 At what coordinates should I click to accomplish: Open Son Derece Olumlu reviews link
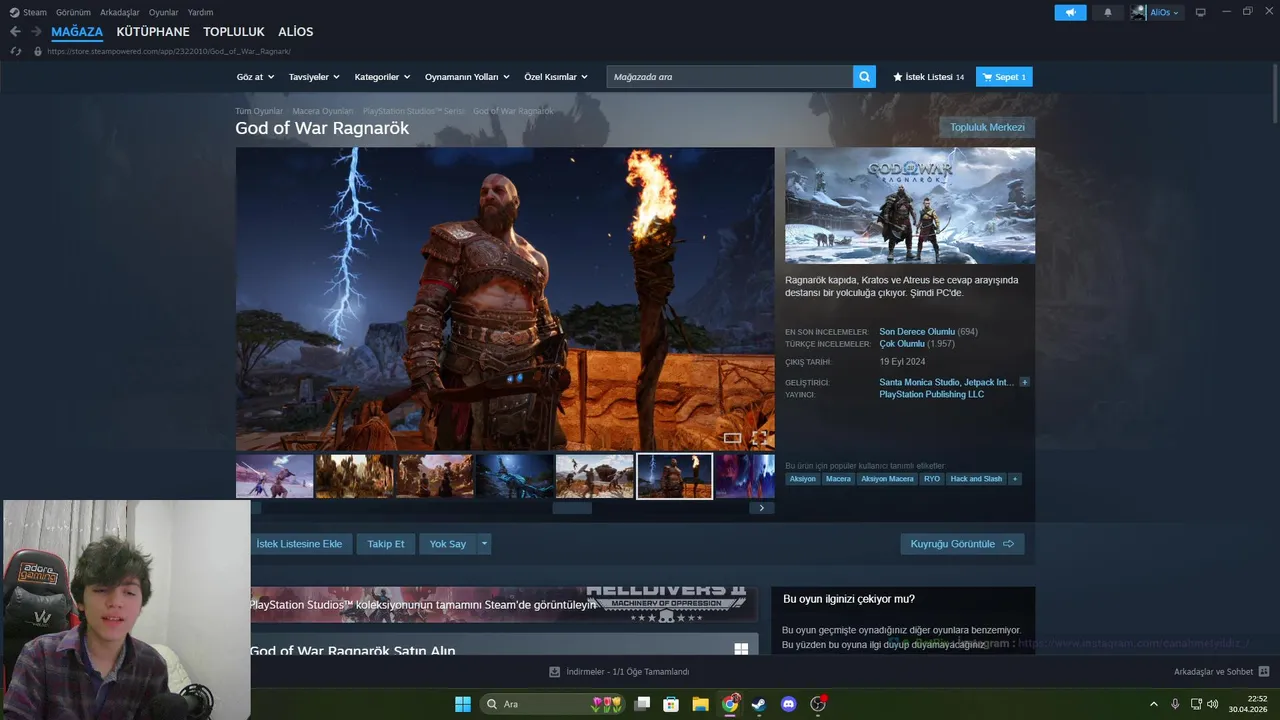(x=917, y=331)
